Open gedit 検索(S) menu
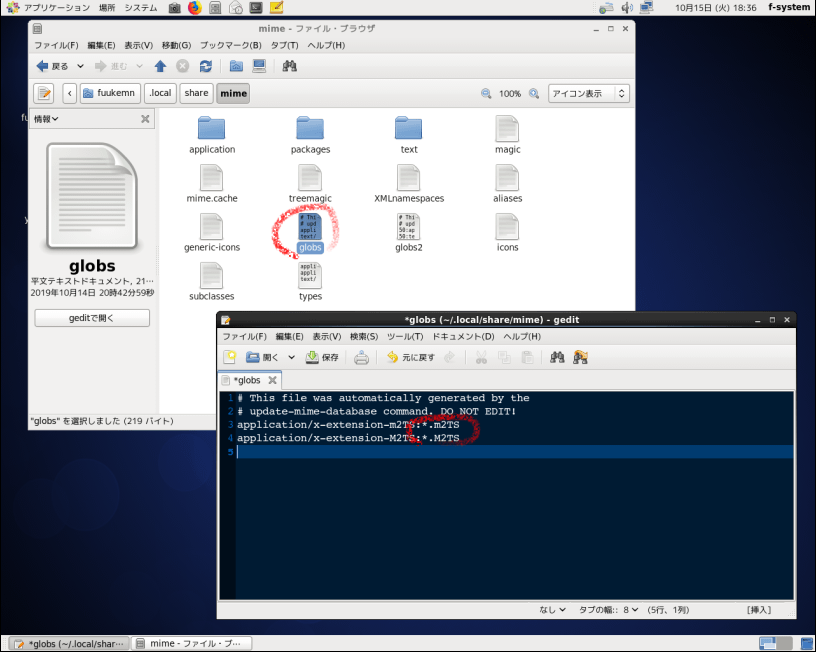This screenshot has height=652, width=816. pyautogui.click(x=364, y=337)
